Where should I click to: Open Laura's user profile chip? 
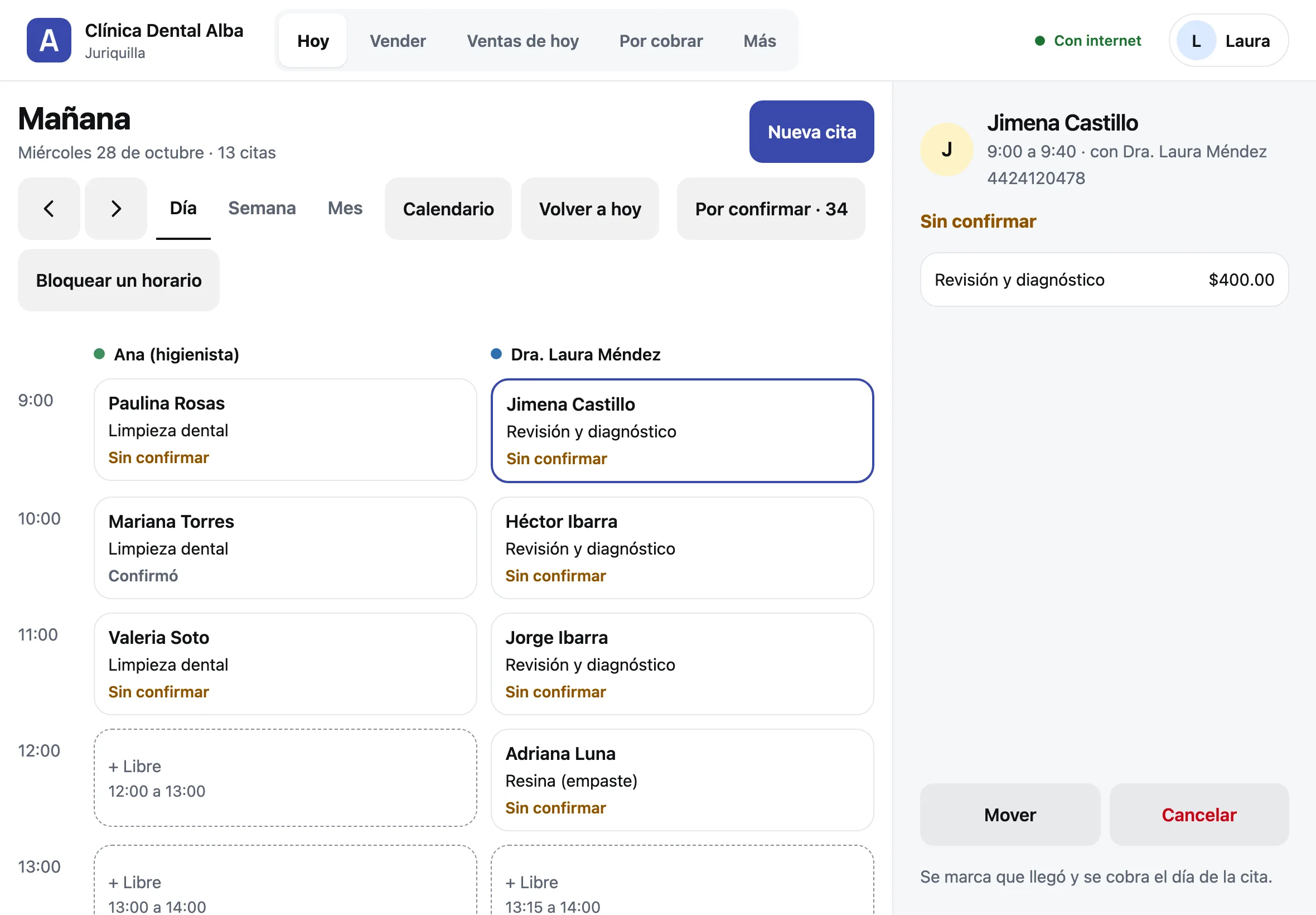point(1228,41)
